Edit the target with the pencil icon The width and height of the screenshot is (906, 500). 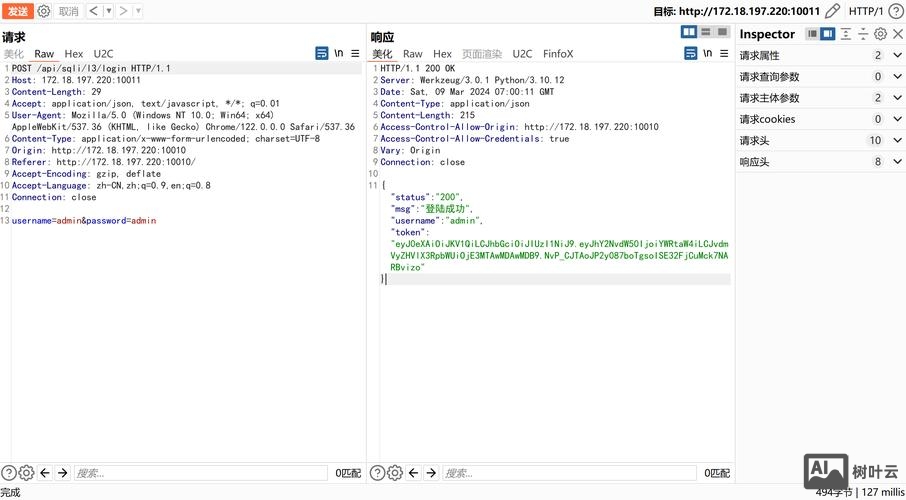[x=832, y=11]
